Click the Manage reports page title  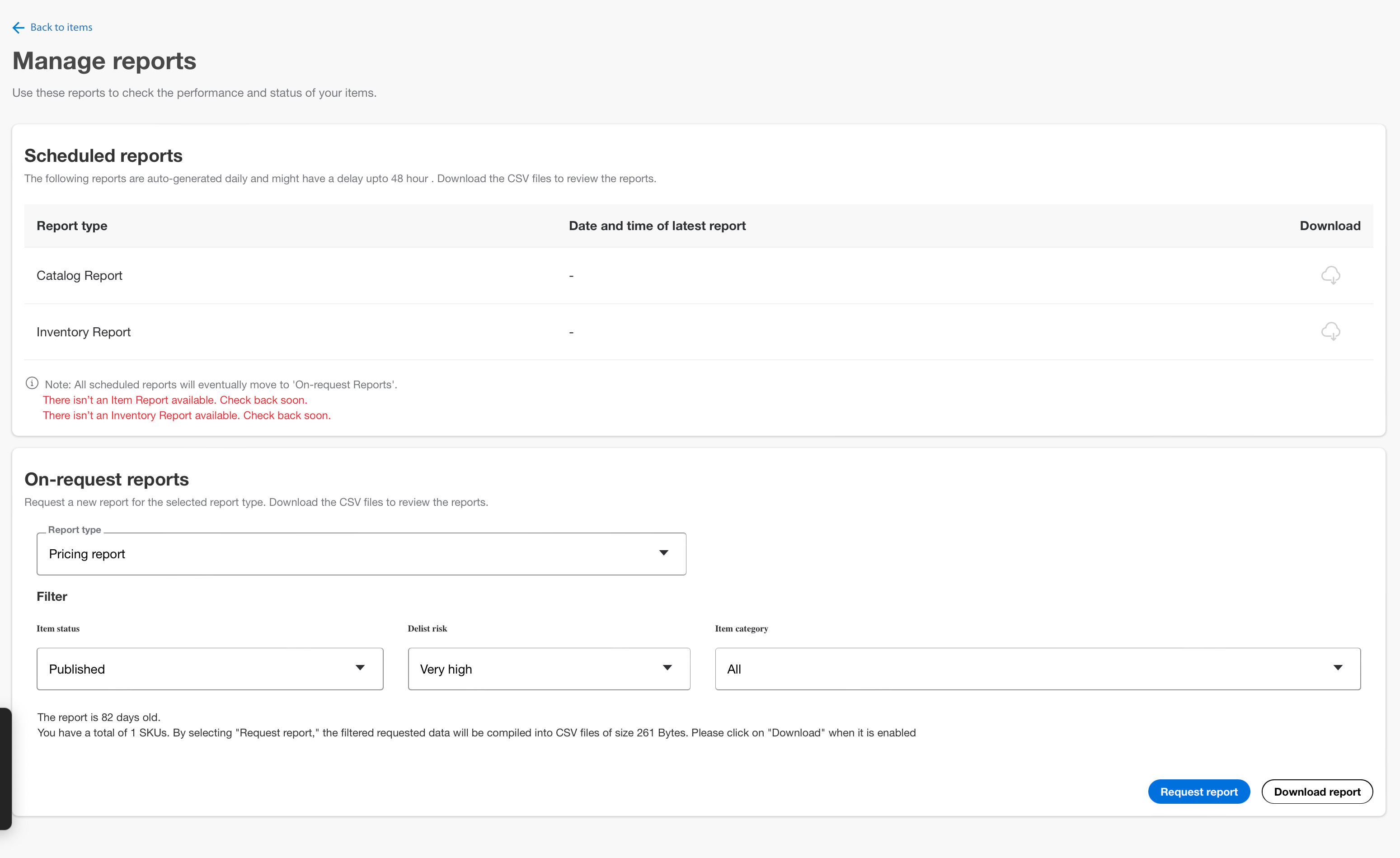(104, 61)
